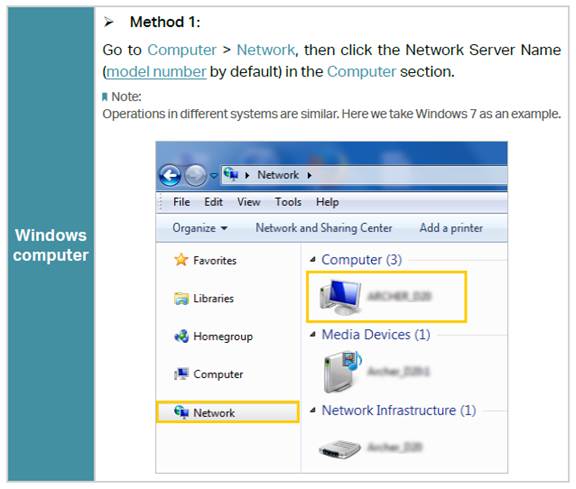Open the File menu
The image size is (576, 489).
pyautogui.click(x=181, y=202)
